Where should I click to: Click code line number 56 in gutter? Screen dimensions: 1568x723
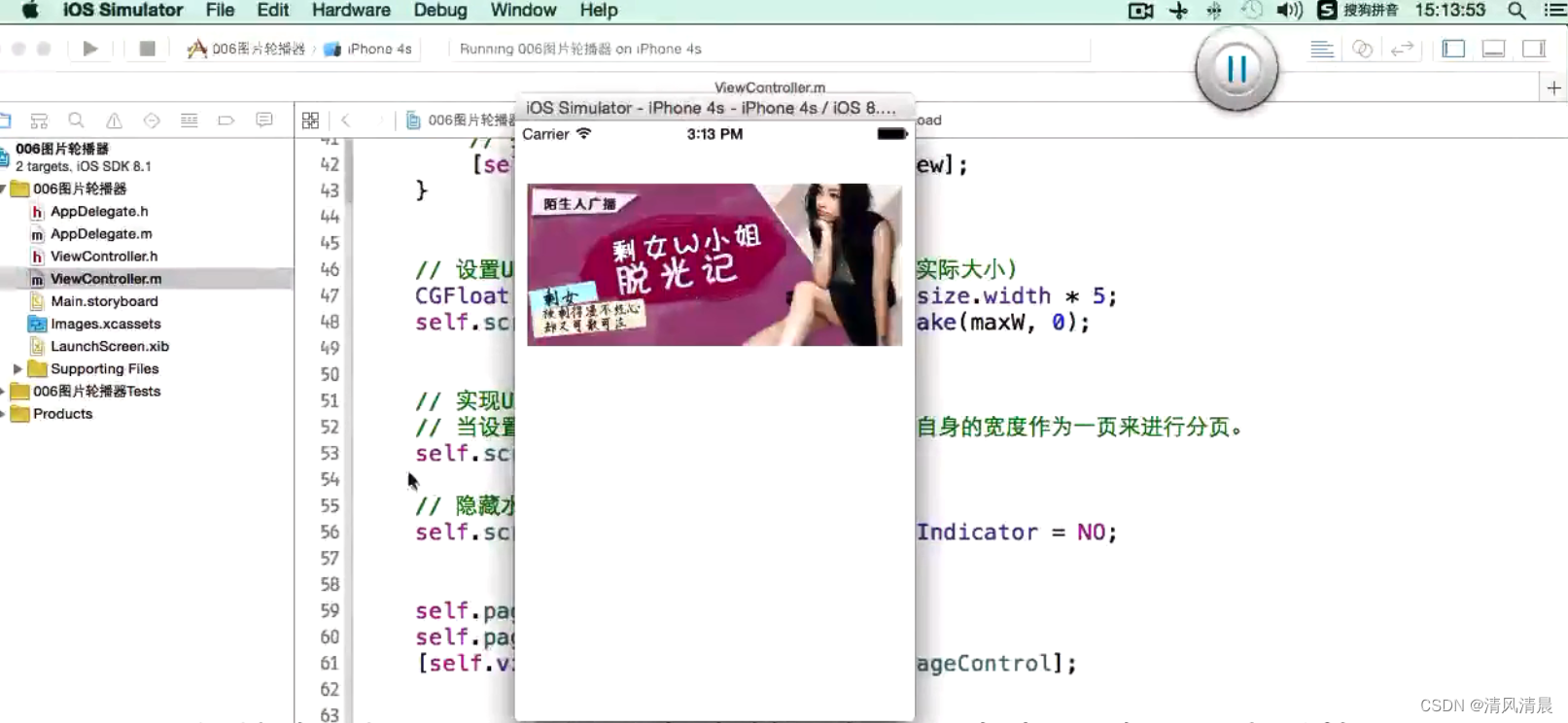coord(330,533)
